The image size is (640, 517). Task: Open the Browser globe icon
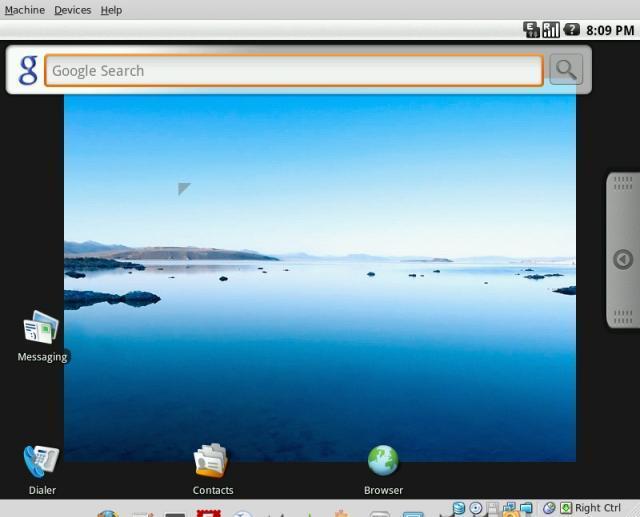[x=383, y=461]
